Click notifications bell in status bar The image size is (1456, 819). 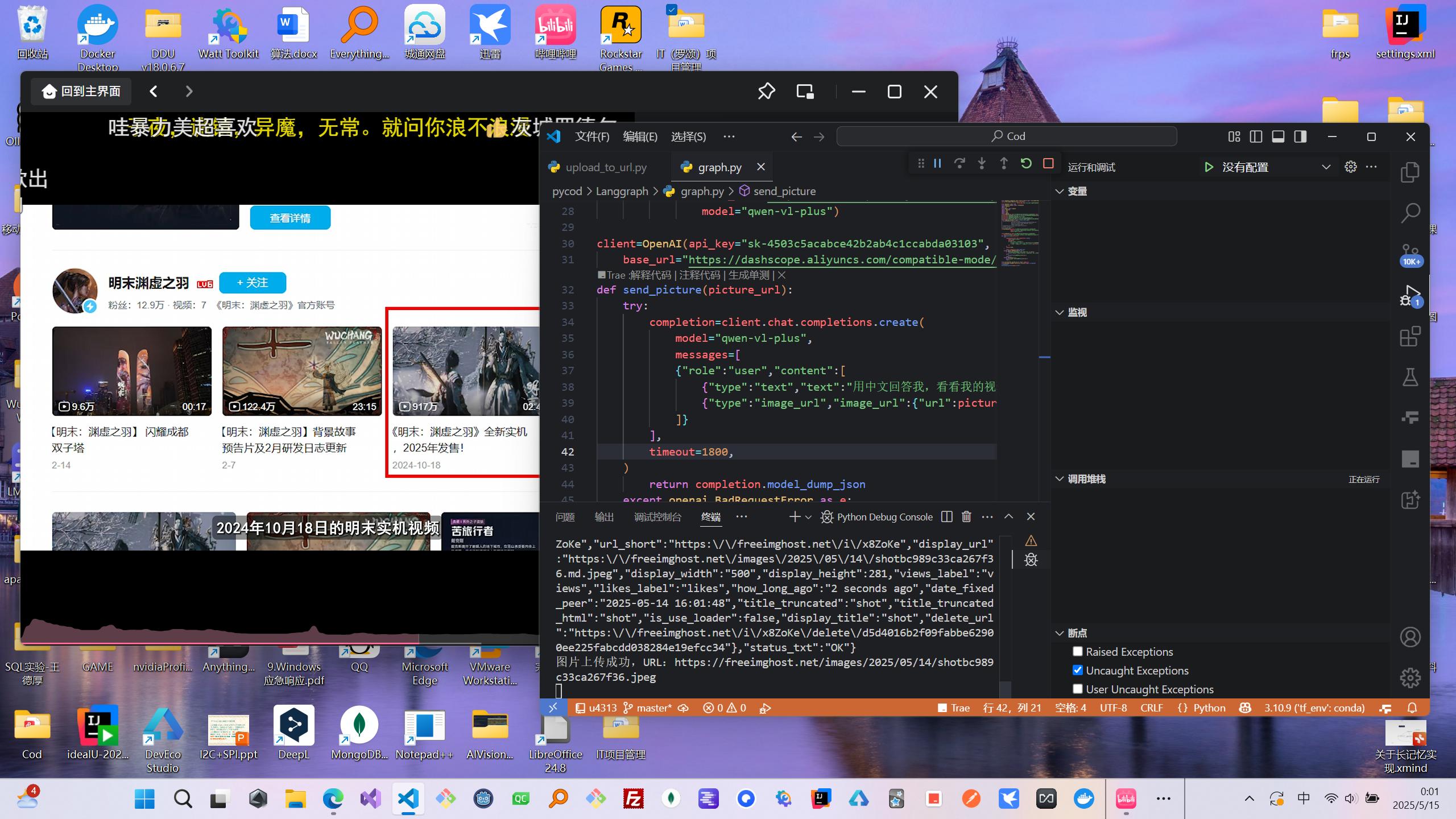tap(1412, 708)
